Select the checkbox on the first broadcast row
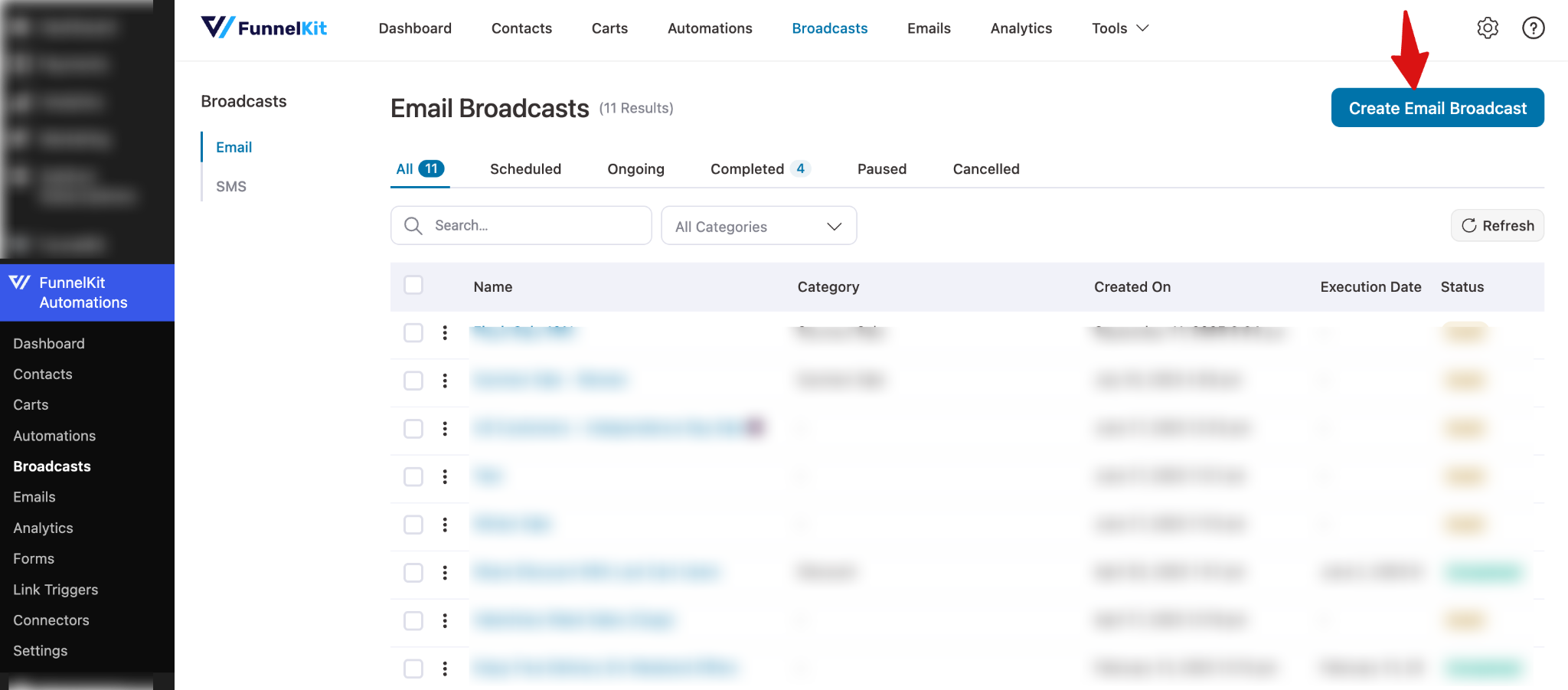 (413, 333)
